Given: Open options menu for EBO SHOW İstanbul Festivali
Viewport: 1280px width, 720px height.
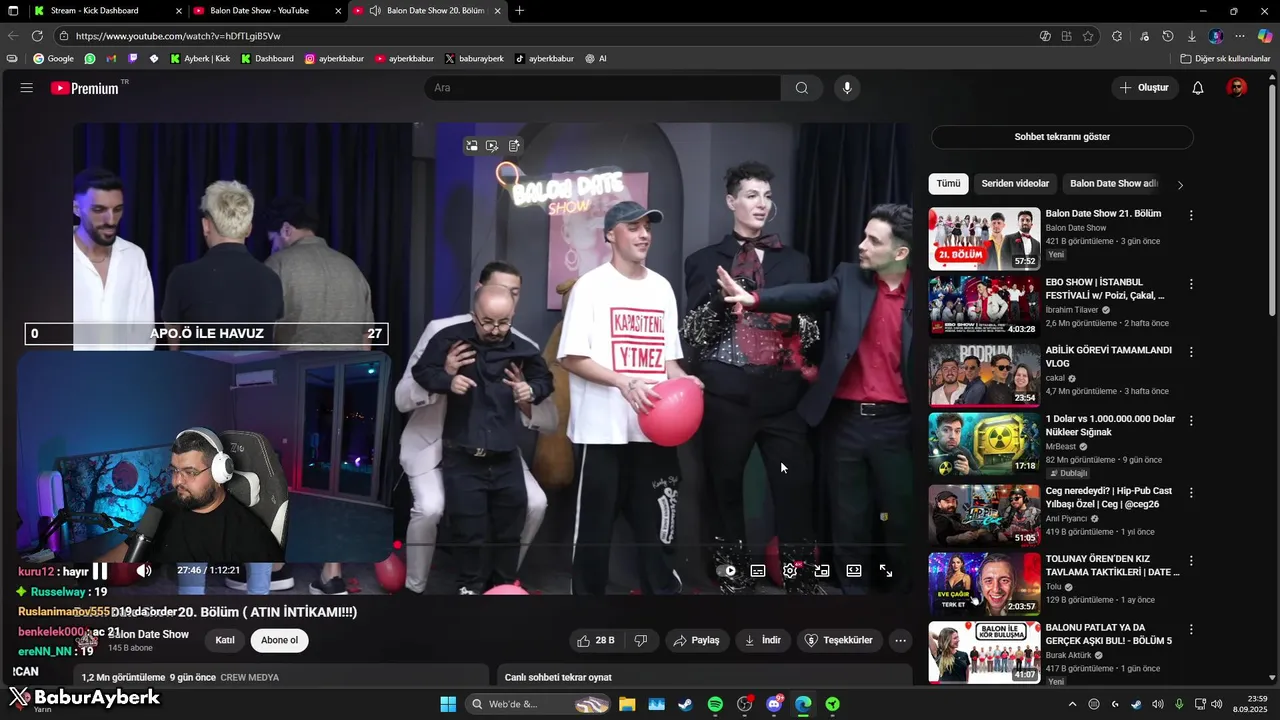Looking at the screenshot, I should [1191, 284].
